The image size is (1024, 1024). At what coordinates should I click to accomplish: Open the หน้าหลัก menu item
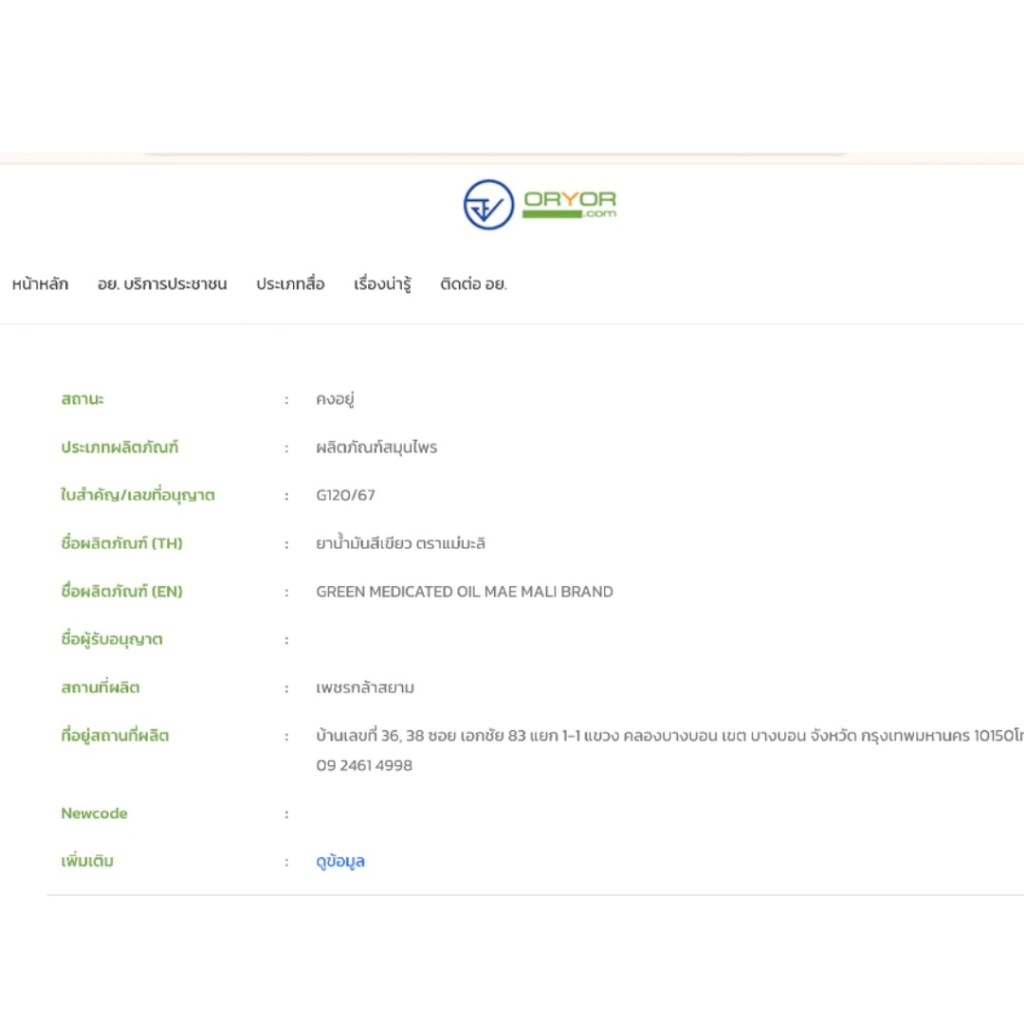point(40,284)
